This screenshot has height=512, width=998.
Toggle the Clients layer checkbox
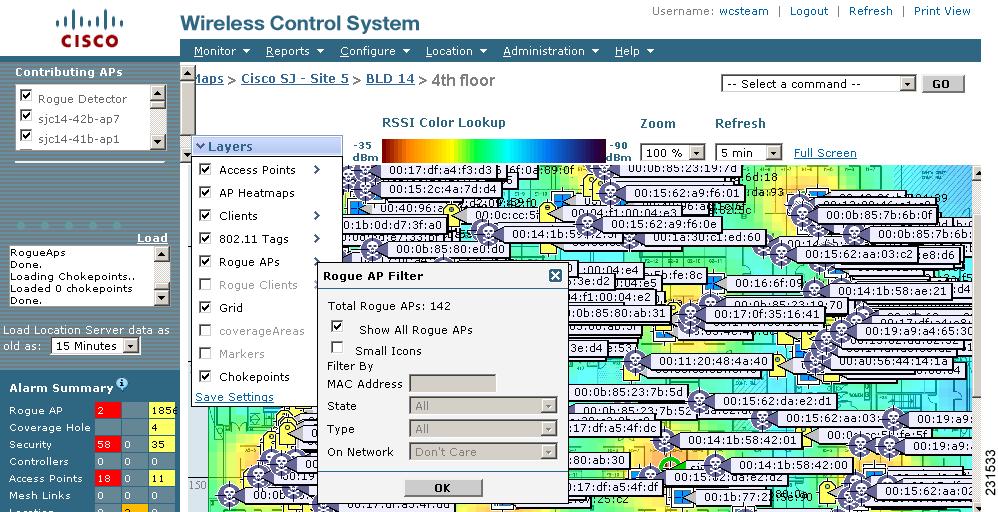tap(205, 215)
